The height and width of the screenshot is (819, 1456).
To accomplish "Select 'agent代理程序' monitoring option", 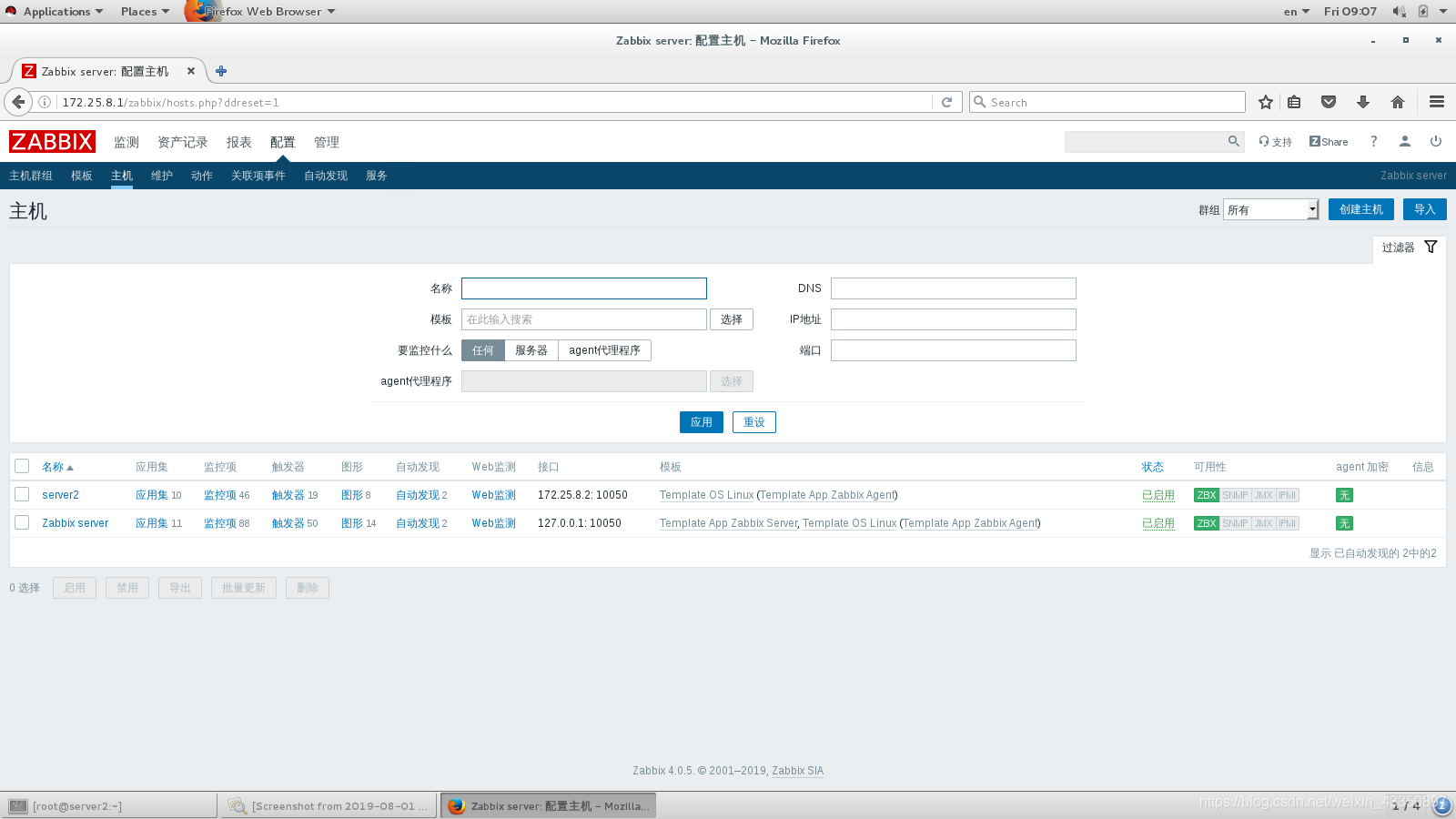I will [605, 350].
